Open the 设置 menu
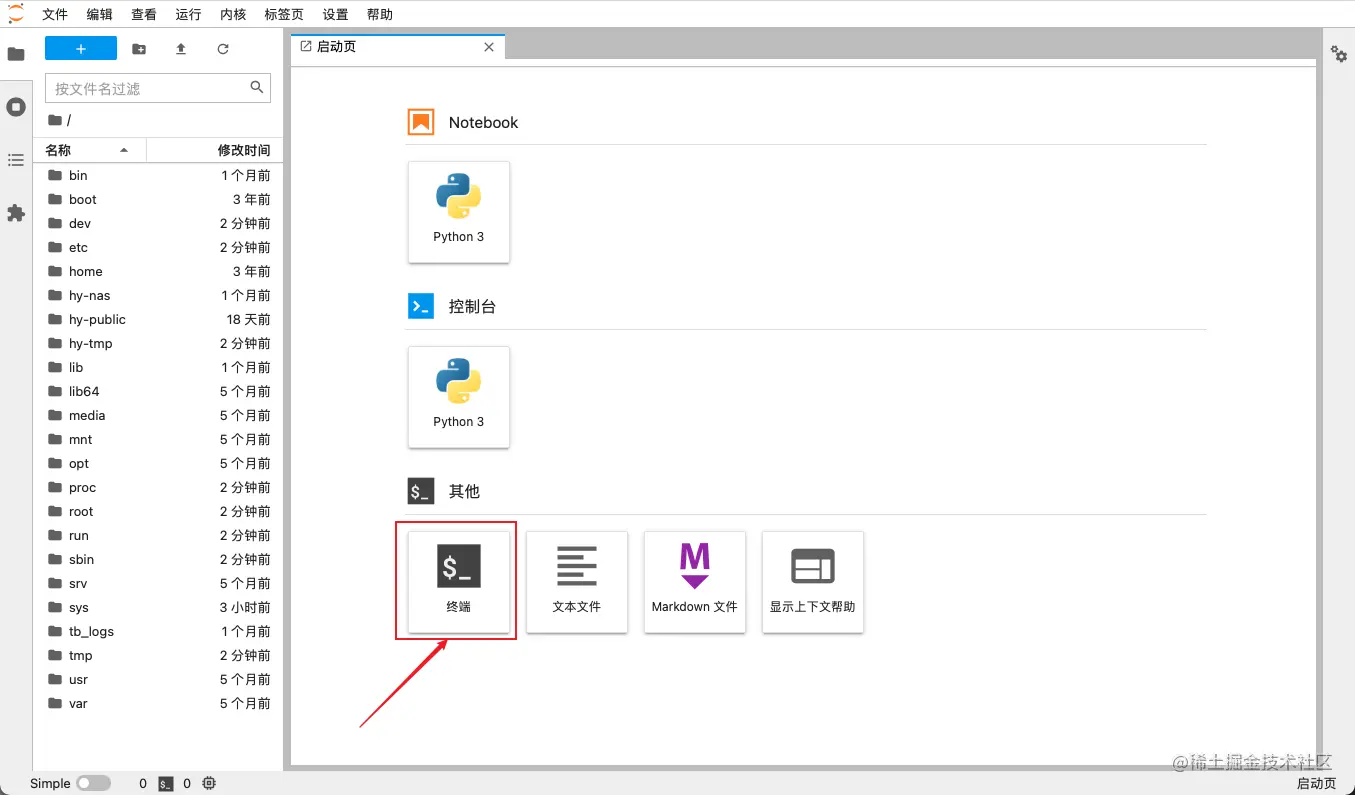The height and width of the screenshot is (795, 1355). pyautogui.click(x=336, y=14)
